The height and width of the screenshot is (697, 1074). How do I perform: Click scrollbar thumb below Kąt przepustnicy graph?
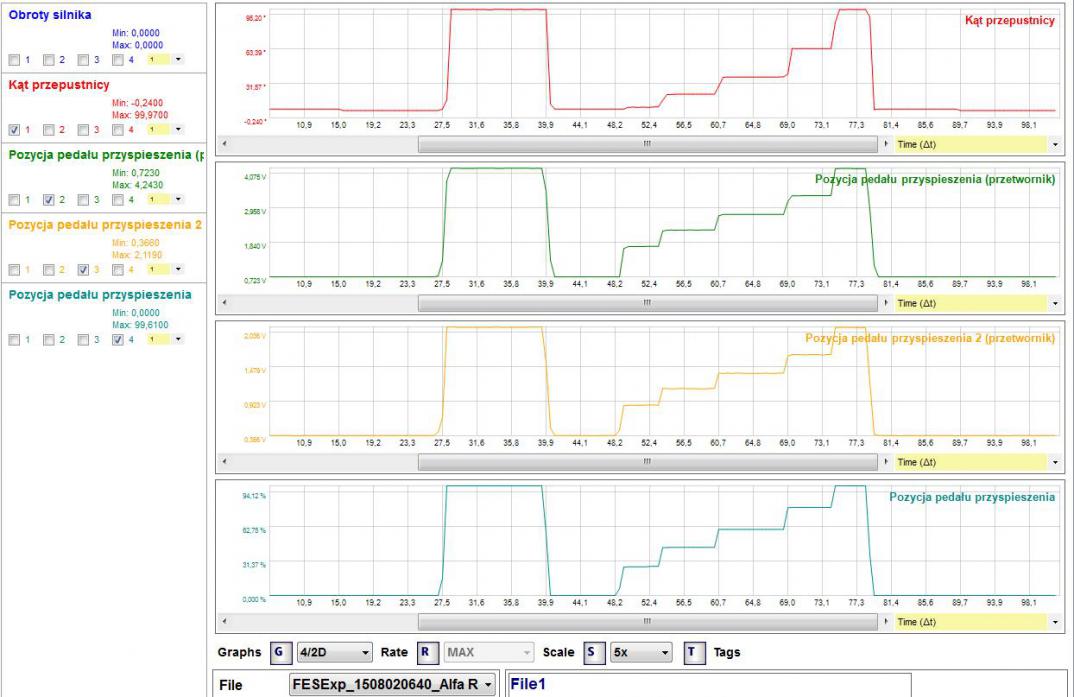pyautogui.click(x=647, y=144)
